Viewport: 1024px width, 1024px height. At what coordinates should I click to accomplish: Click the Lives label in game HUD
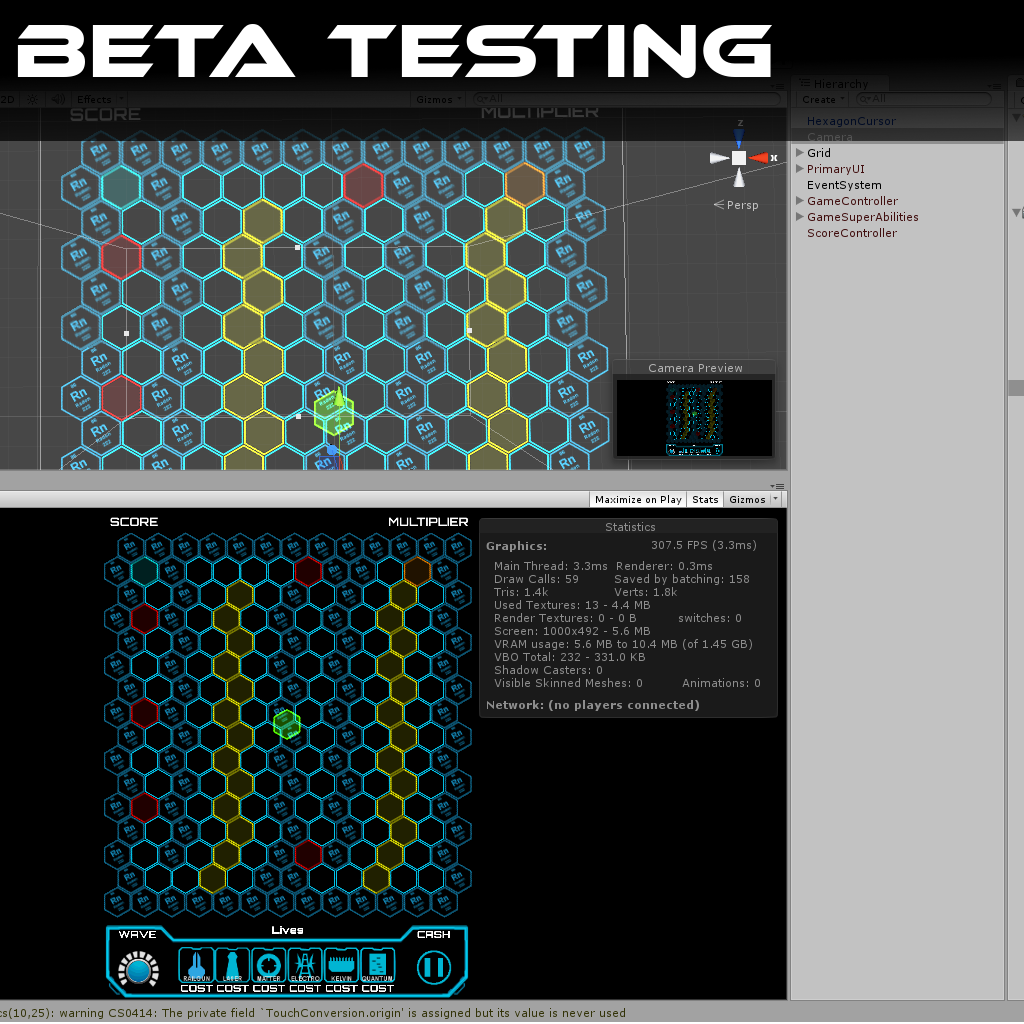[x=287, y=930]
